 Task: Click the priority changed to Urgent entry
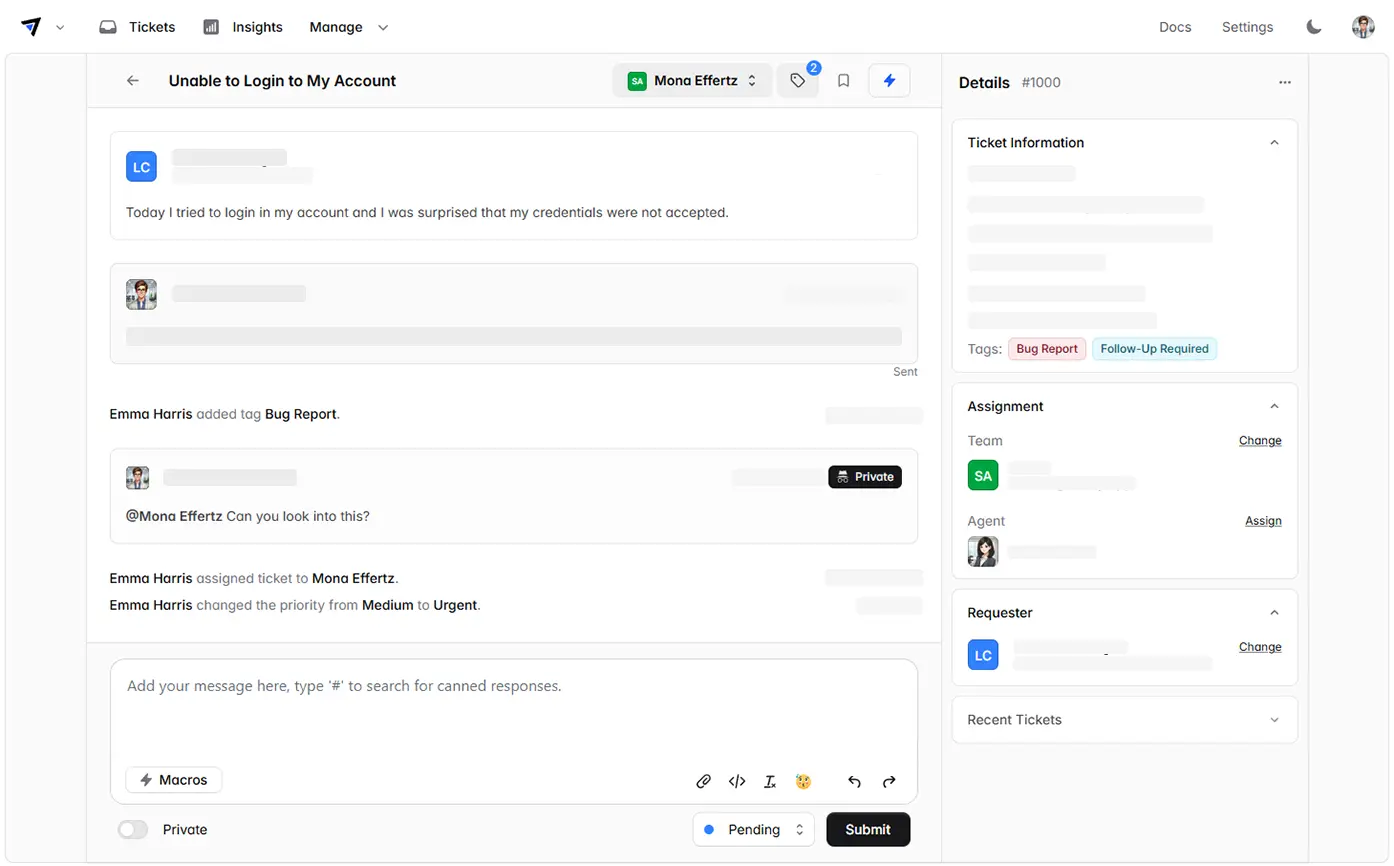click(x=295, y=606)
